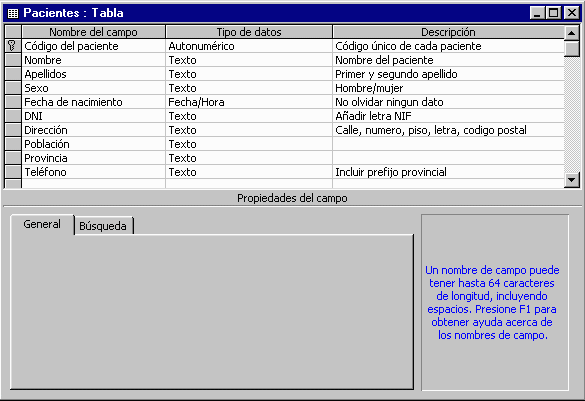Viewport: 585px width, 401px height.
Task: Open the General properties tab
Action: [x=42, y=224]
